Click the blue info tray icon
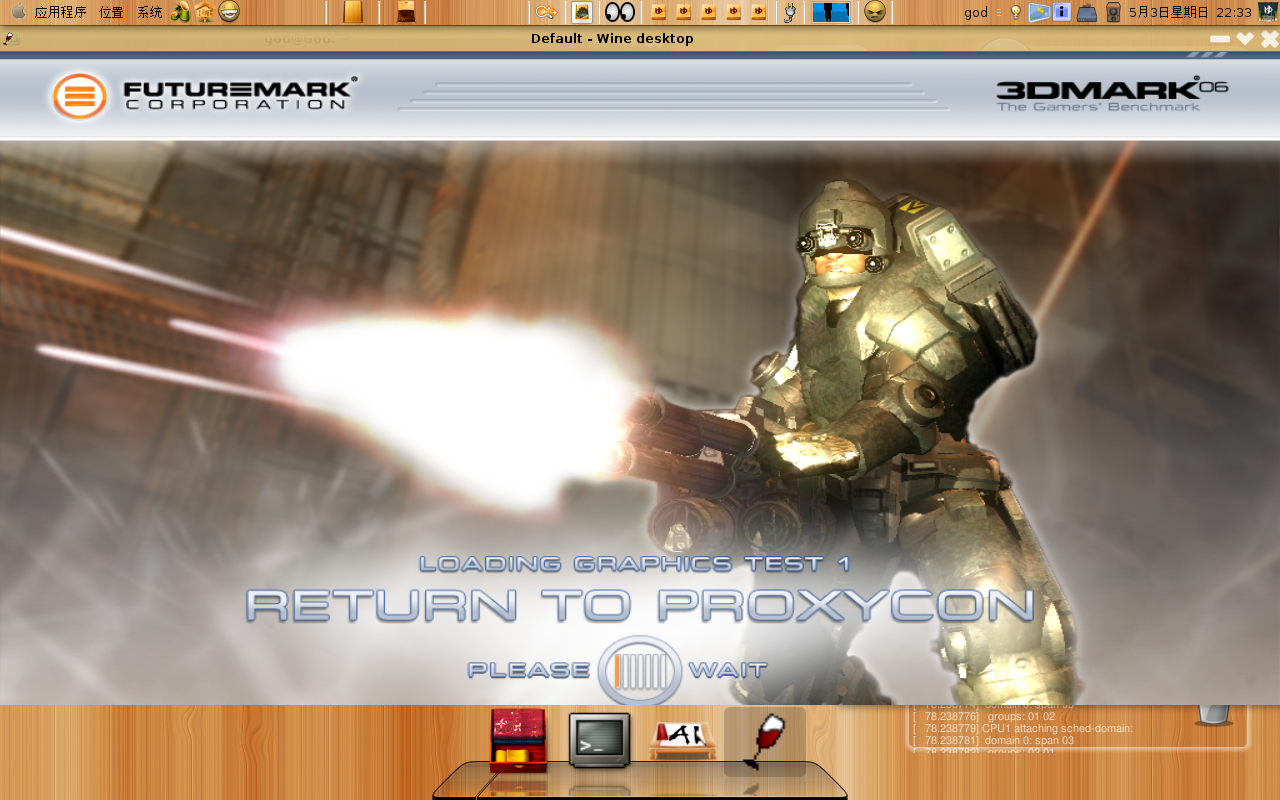Image resolution: width=1280 pixels, height=800 pixels. coord(1062,12)
